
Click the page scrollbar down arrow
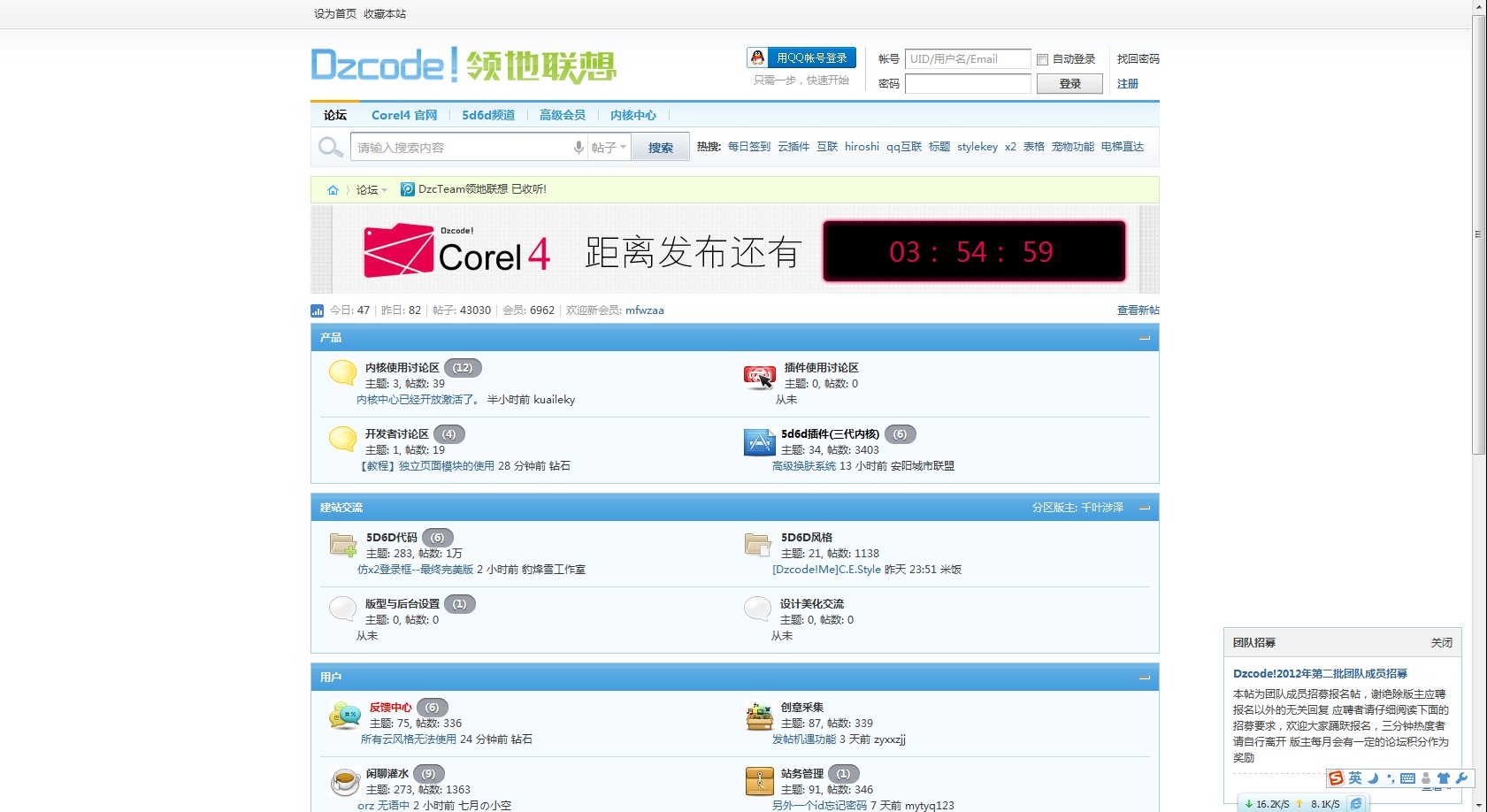[1479, 805]
